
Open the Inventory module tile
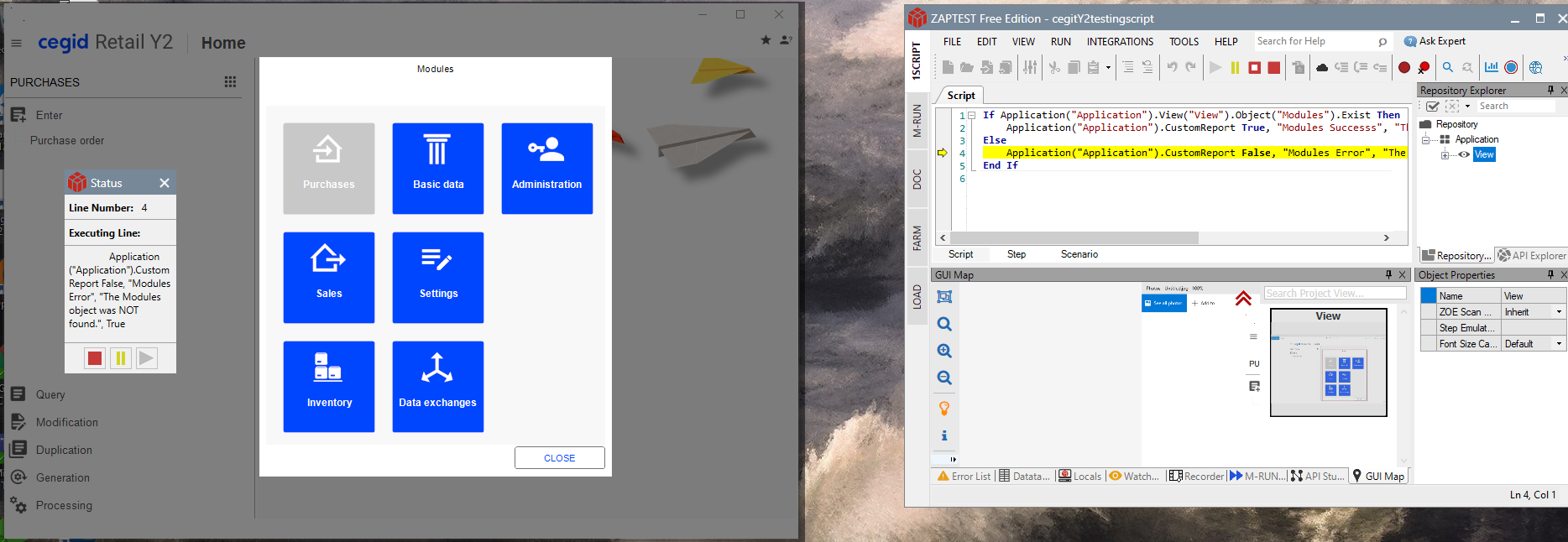pos(329,387)
